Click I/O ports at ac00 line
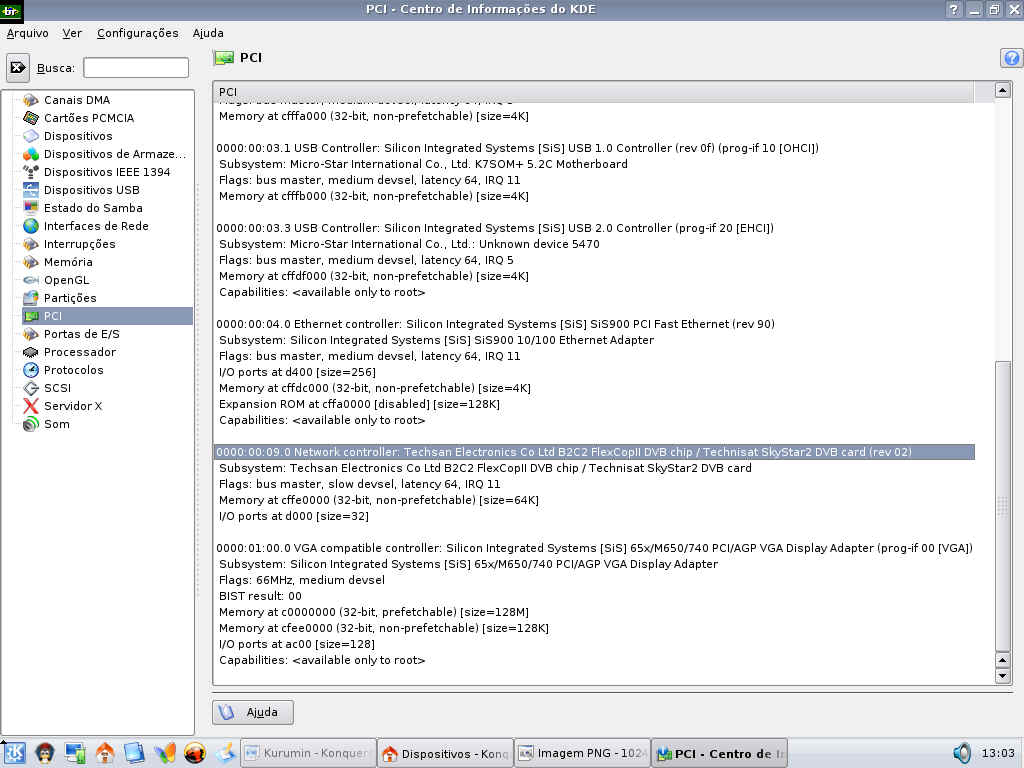Viewport: 1024px width, 768px height. 296,644
